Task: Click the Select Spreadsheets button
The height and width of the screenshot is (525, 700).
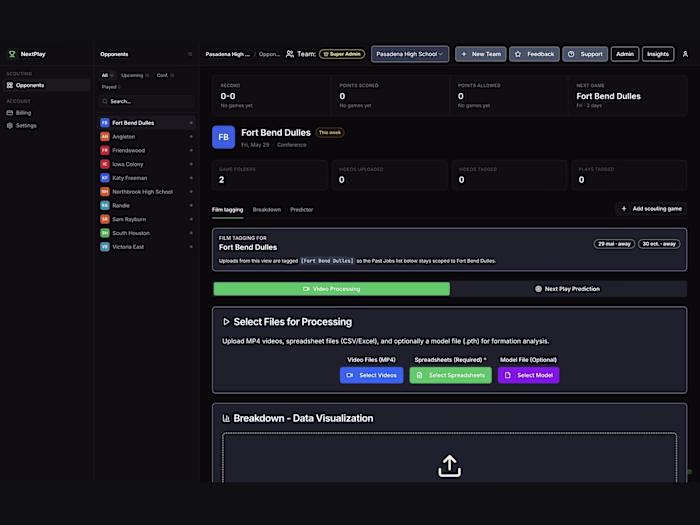Action: pos(450,375)
